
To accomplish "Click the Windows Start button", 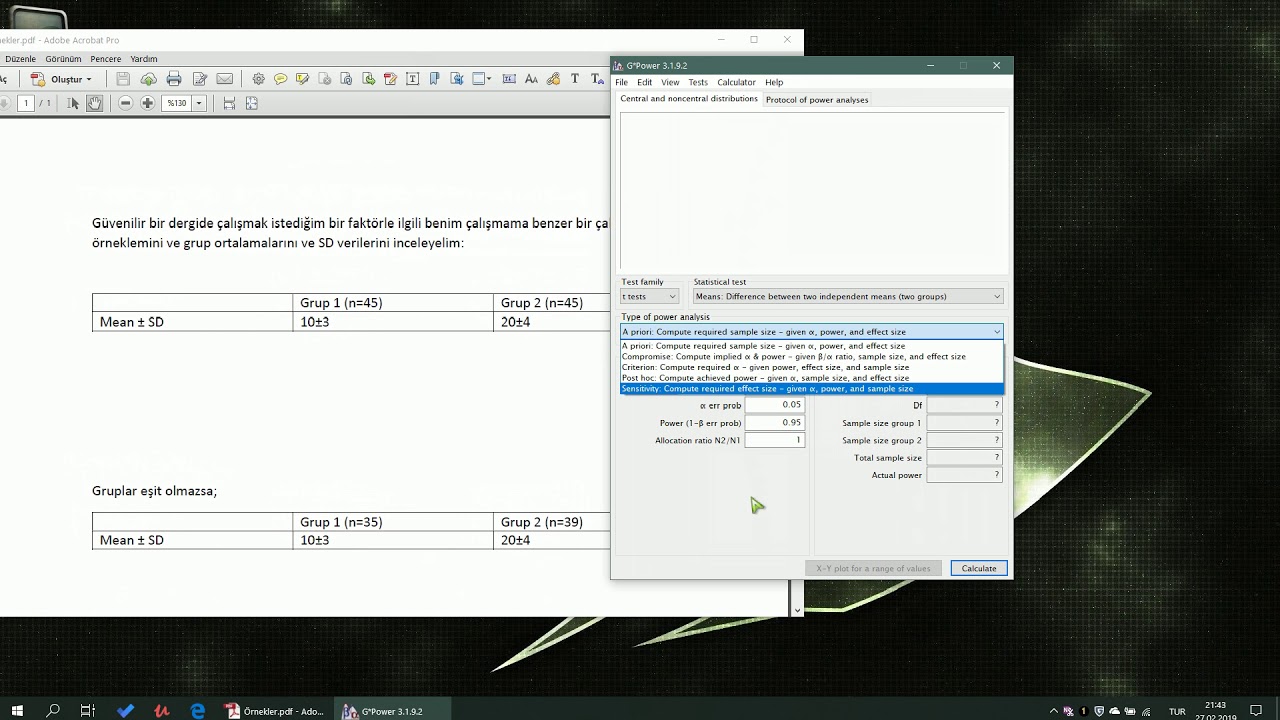I will (x=18, y=711).
